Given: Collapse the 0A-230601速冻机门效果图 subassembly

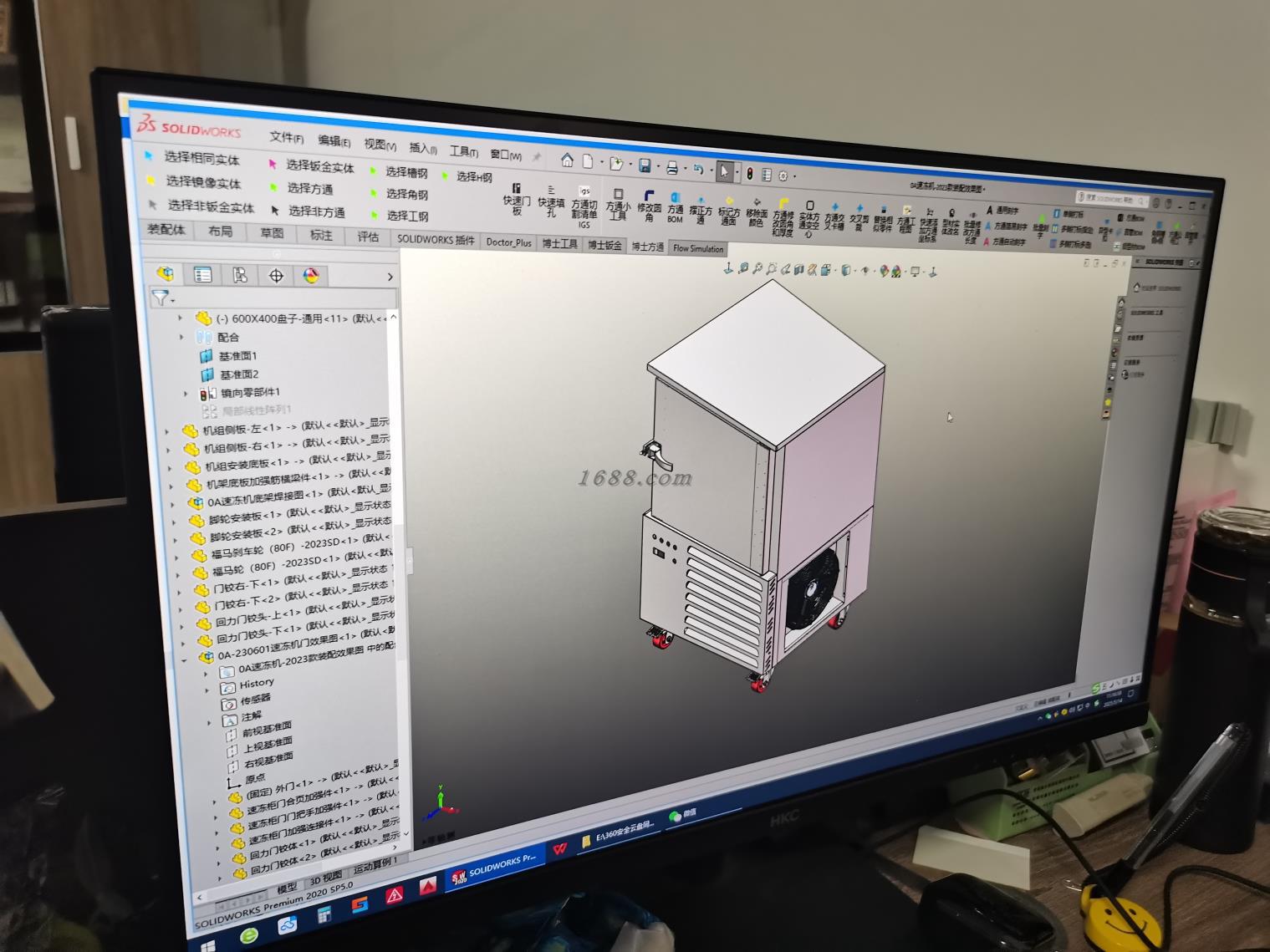Looking at the screenshot, I should tap(185, 659).
